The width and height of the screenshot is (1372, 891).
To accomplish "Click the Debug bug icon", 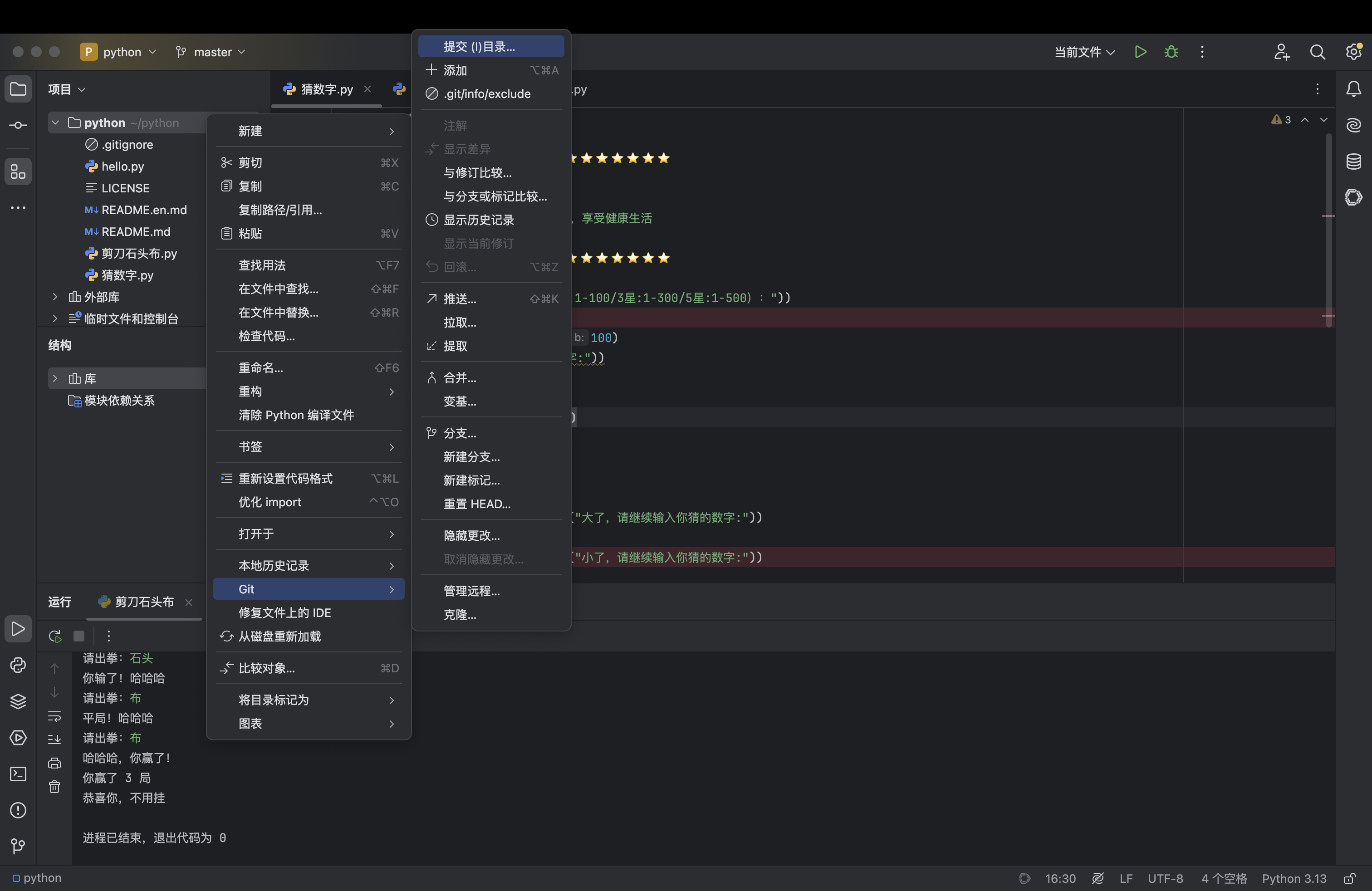I will [x=1171, y=52].
